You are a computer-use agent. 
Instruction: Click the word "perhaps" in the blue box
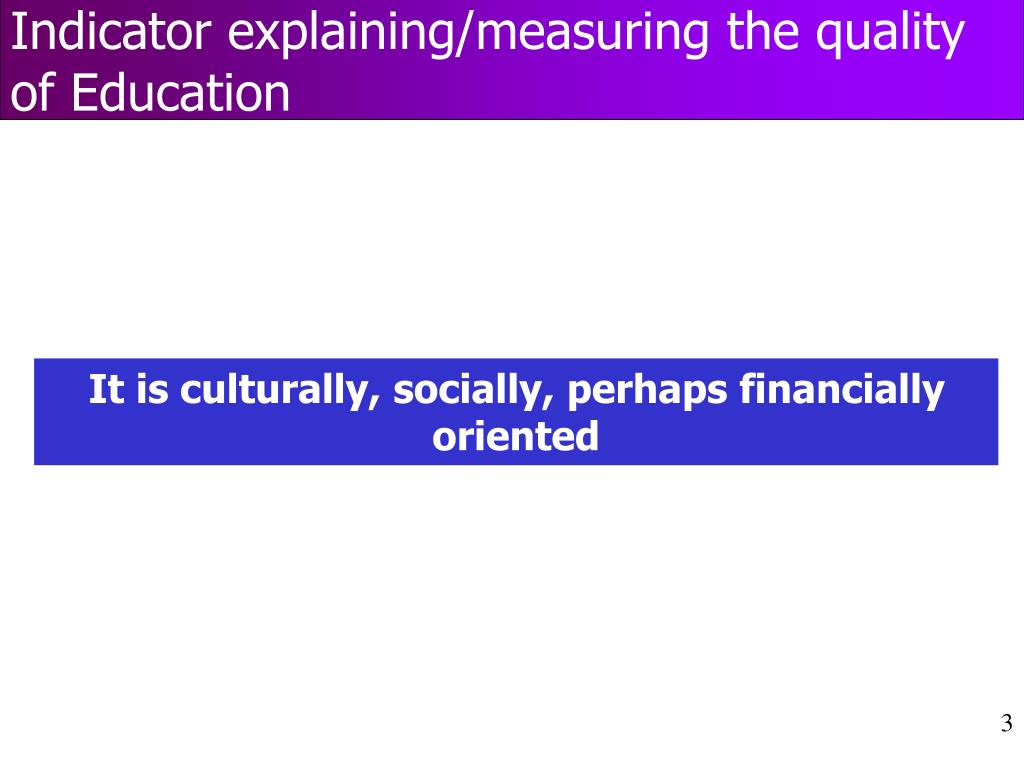pyautogui.click(x=647, y=392)
